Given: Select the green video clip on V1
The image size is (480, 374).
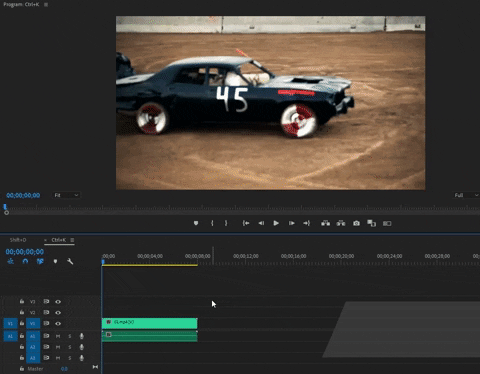Looking at the screenshot, I should click(149, 323).
